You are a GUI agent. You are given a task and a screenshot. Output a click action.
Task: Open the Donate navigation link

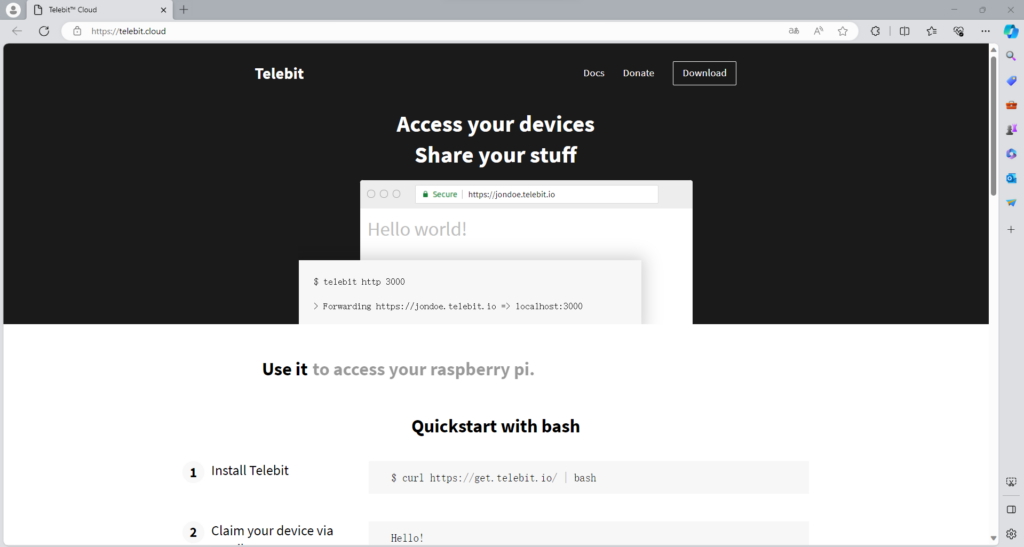click(x=638, y=73)
